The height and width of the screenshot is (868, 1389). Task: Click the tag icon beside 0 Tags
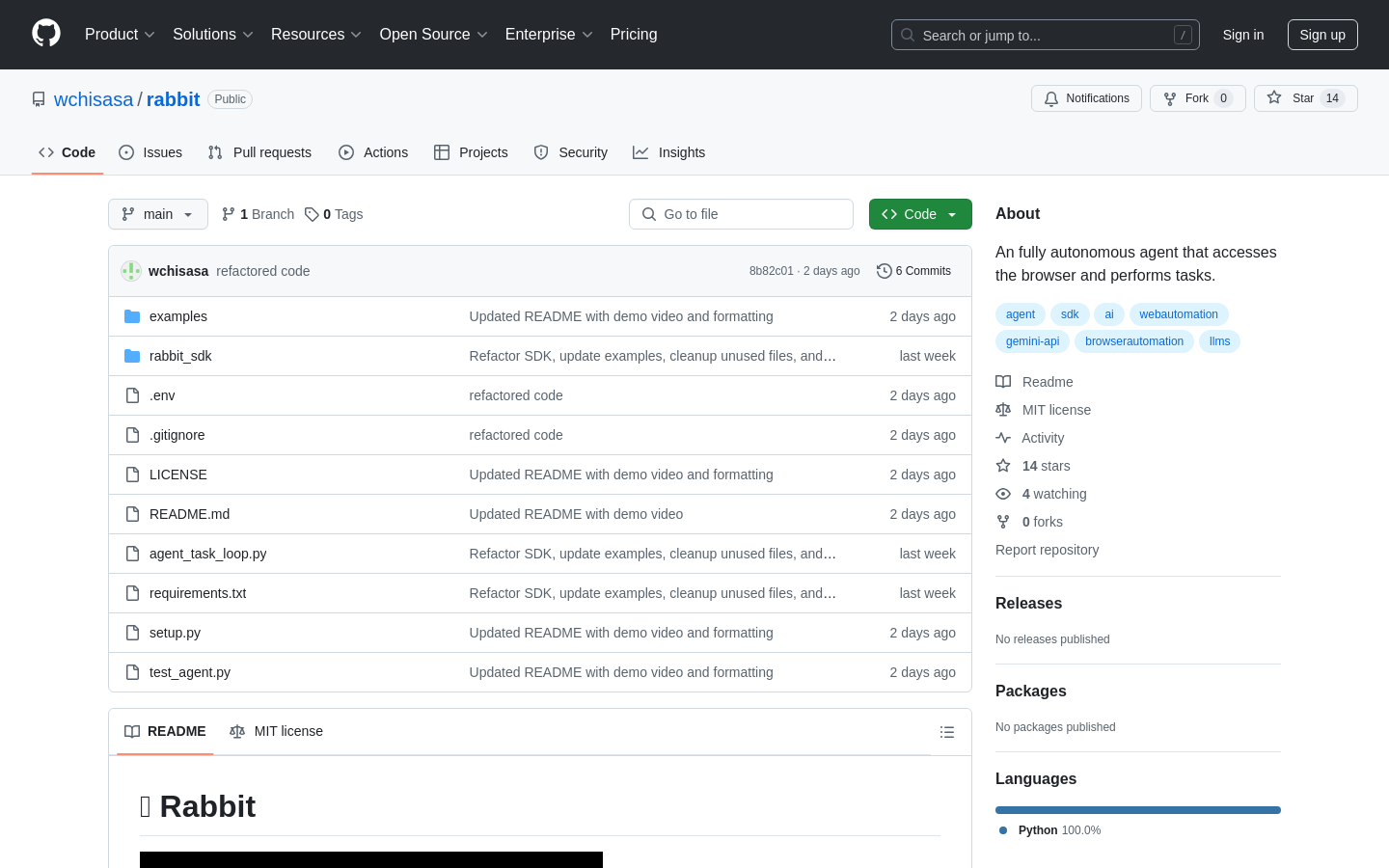312,214
